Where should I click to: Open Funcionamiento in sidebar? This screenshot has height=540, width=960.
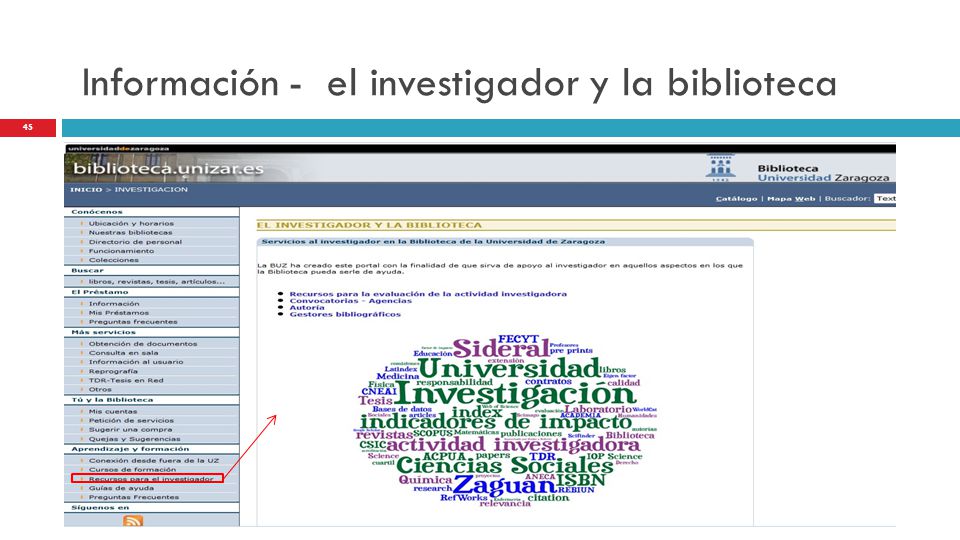(121, 251)
